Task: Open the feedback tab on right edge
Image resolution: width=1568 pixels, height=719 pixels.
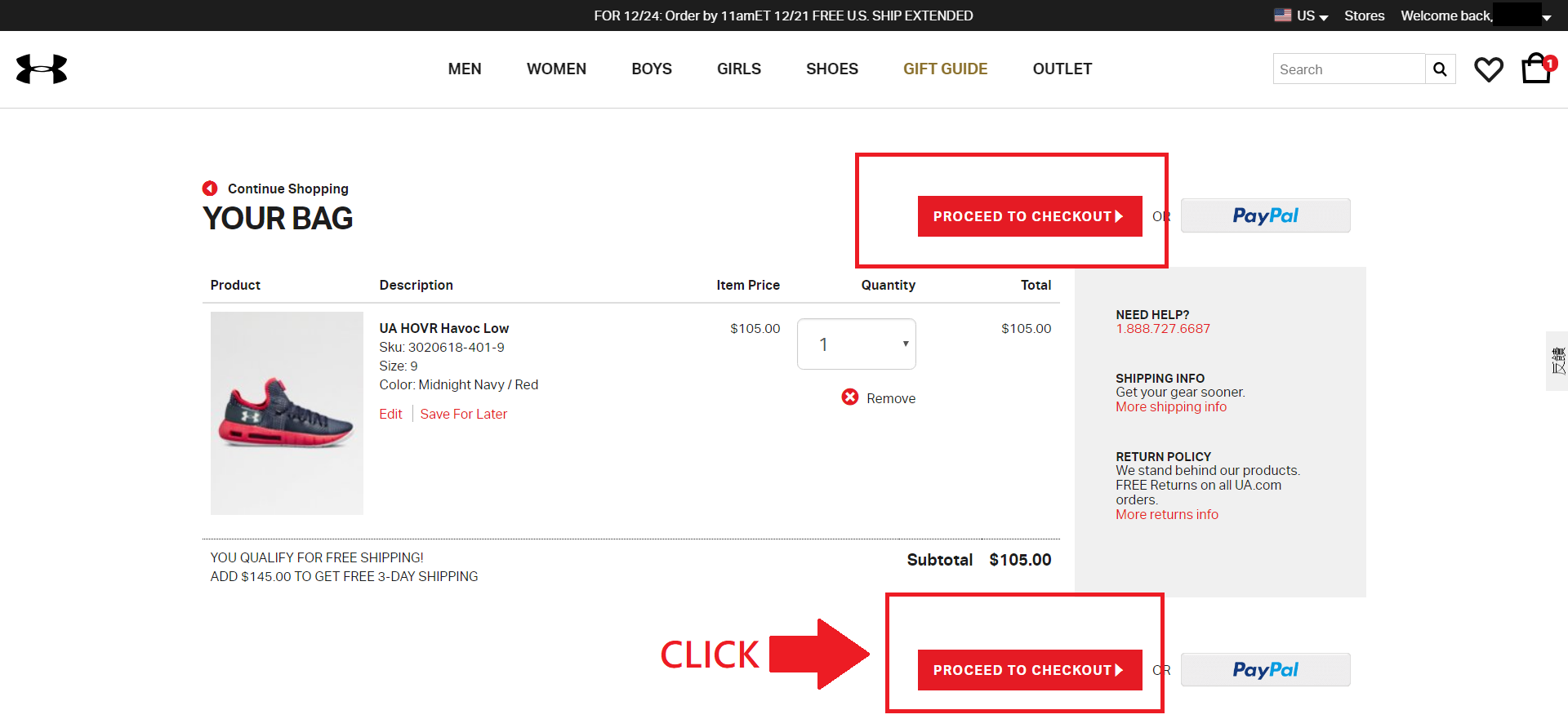Action: coord(1557,361)
